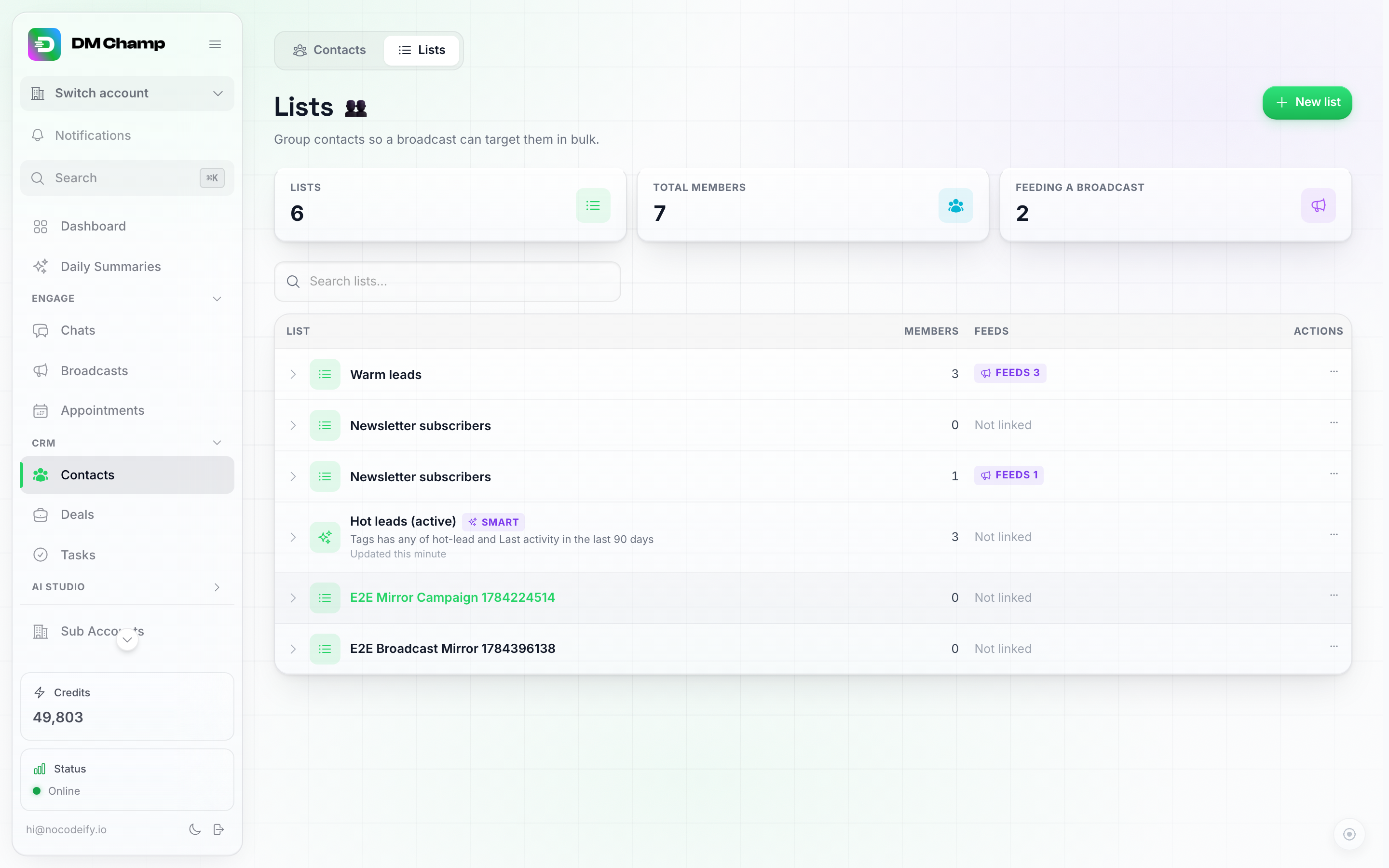Image resolution: width=1389 pixels, height=868 pixels.
Task: Open actions menu for E2E Broadcast Mirror
Action: tap(1334, 646)
